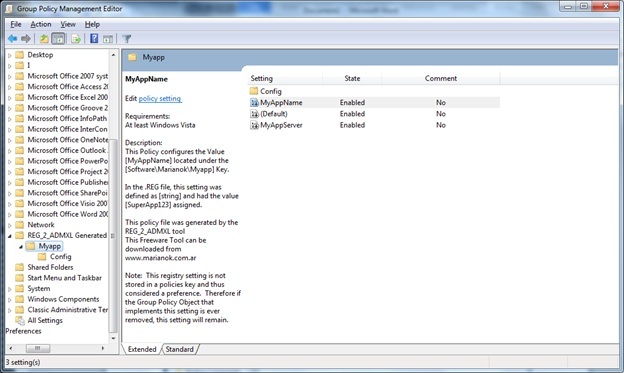Viewport: 624px width, 373px height.
Task: Click the Export List toolbar icon
Action: [76, 39]
